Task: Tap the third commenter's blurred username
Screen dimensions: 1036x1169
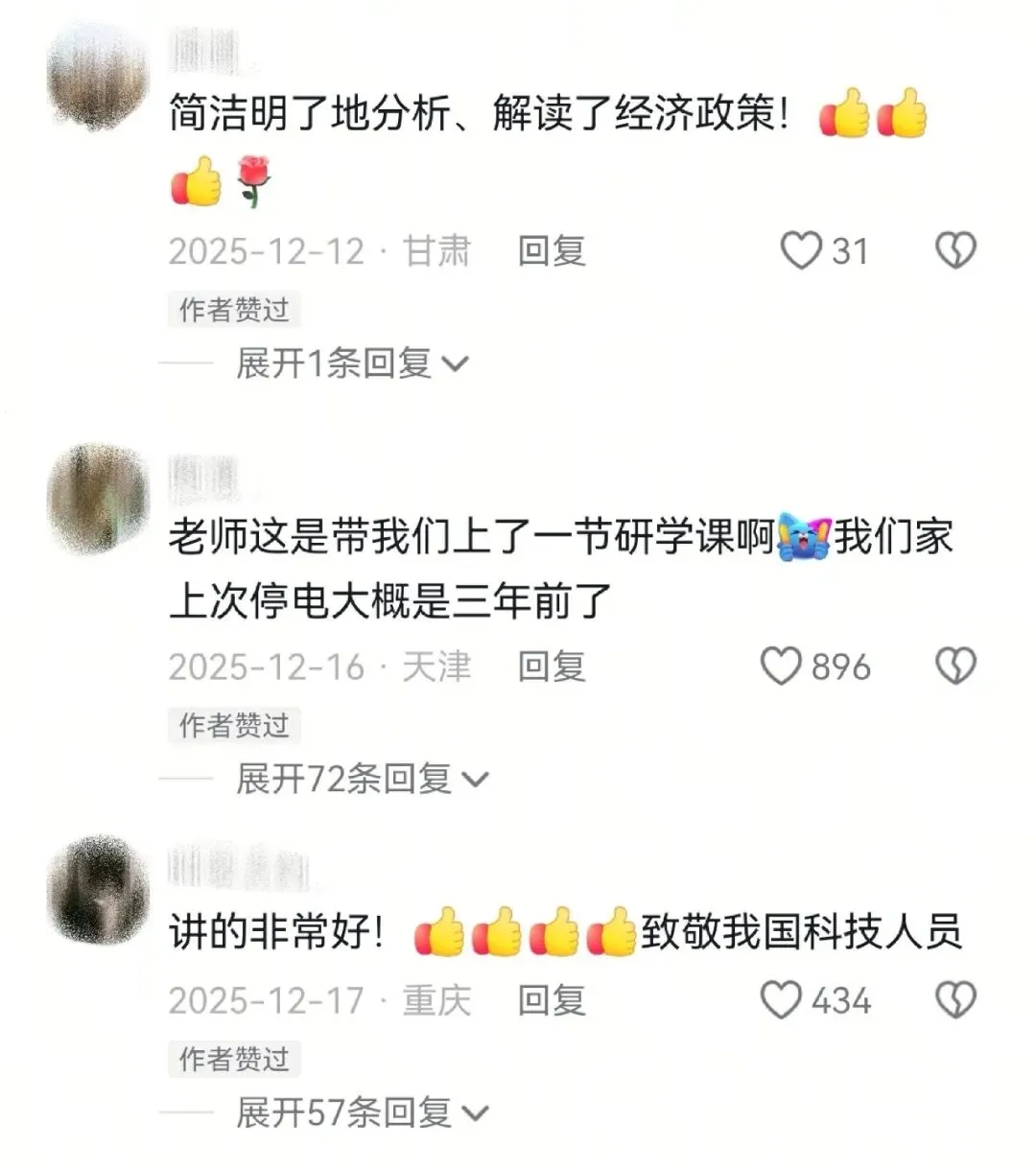Action: pos(240,868)
